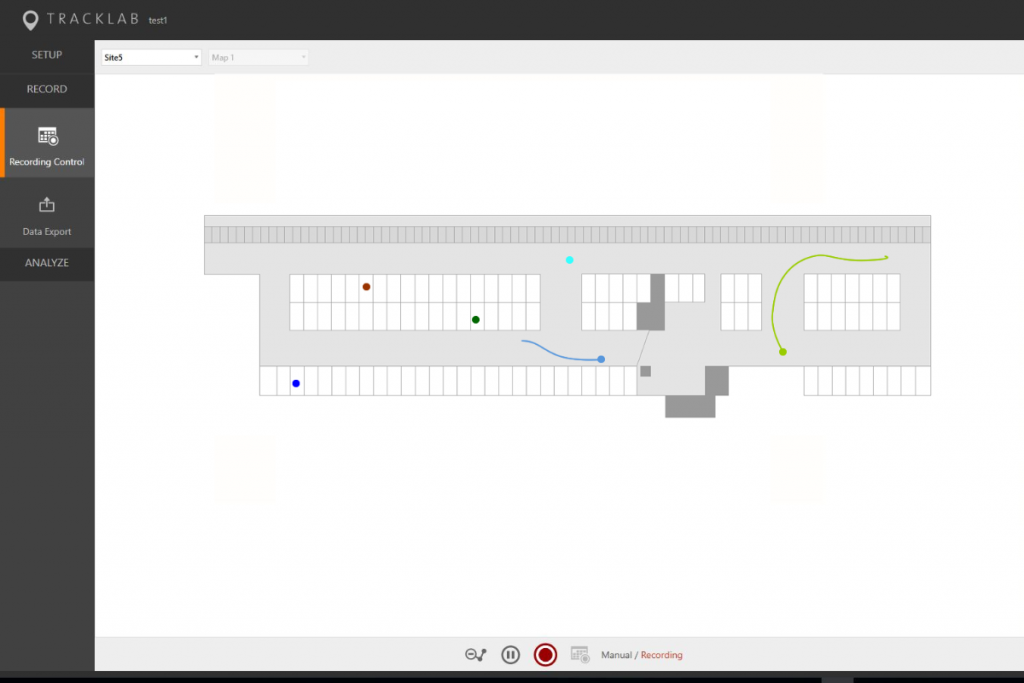Select the RECORD section header
This screenshot has width=1024, height=683.
47,89
